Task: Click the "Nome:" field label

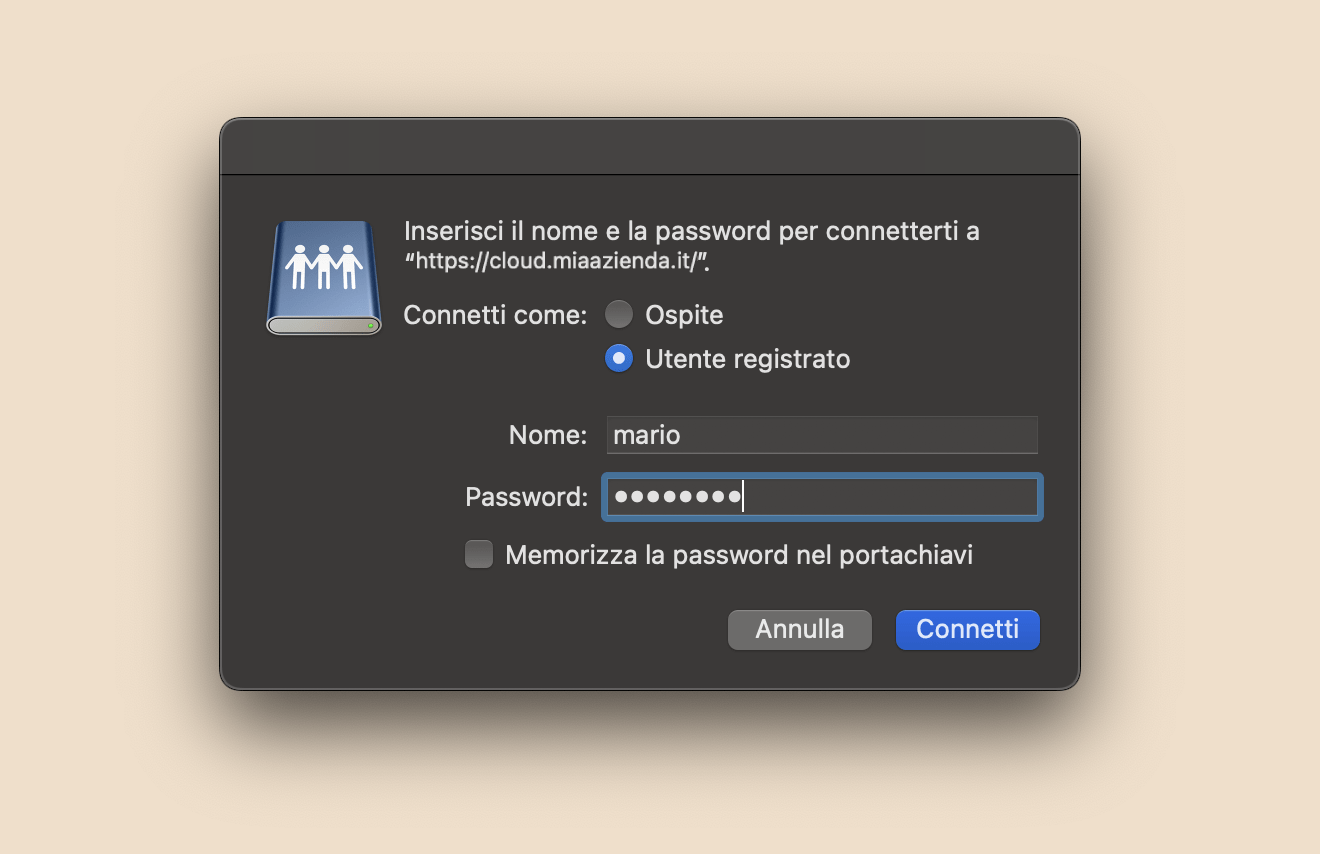Action: (547, 435)
